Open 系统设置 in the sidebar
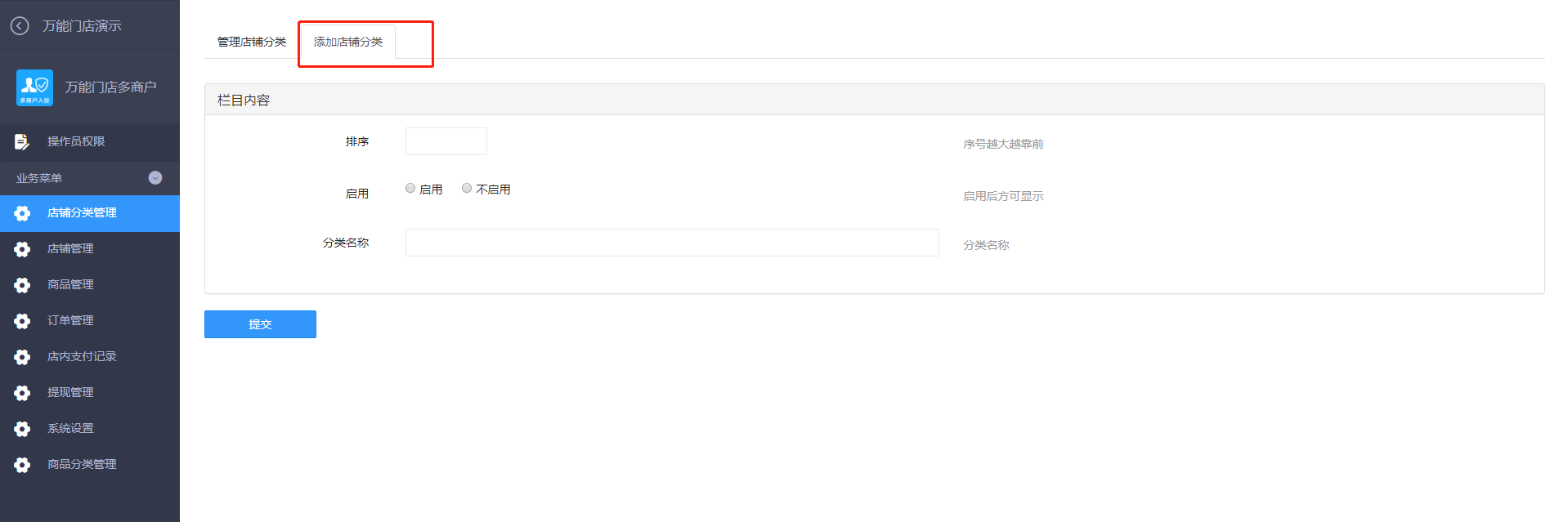This screenshot has height=522, width=1568. point(90,429)
